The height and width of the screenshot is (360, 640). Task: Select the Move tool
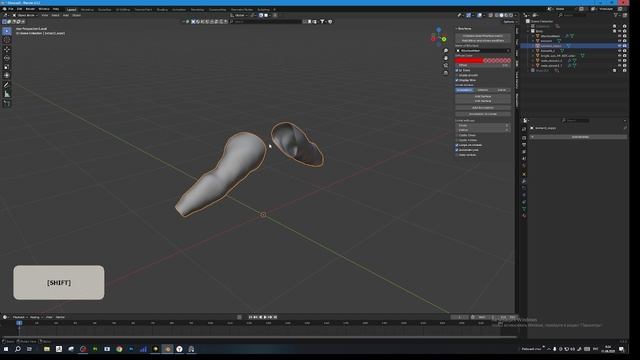pyautogui.click(x=7, y=49)
